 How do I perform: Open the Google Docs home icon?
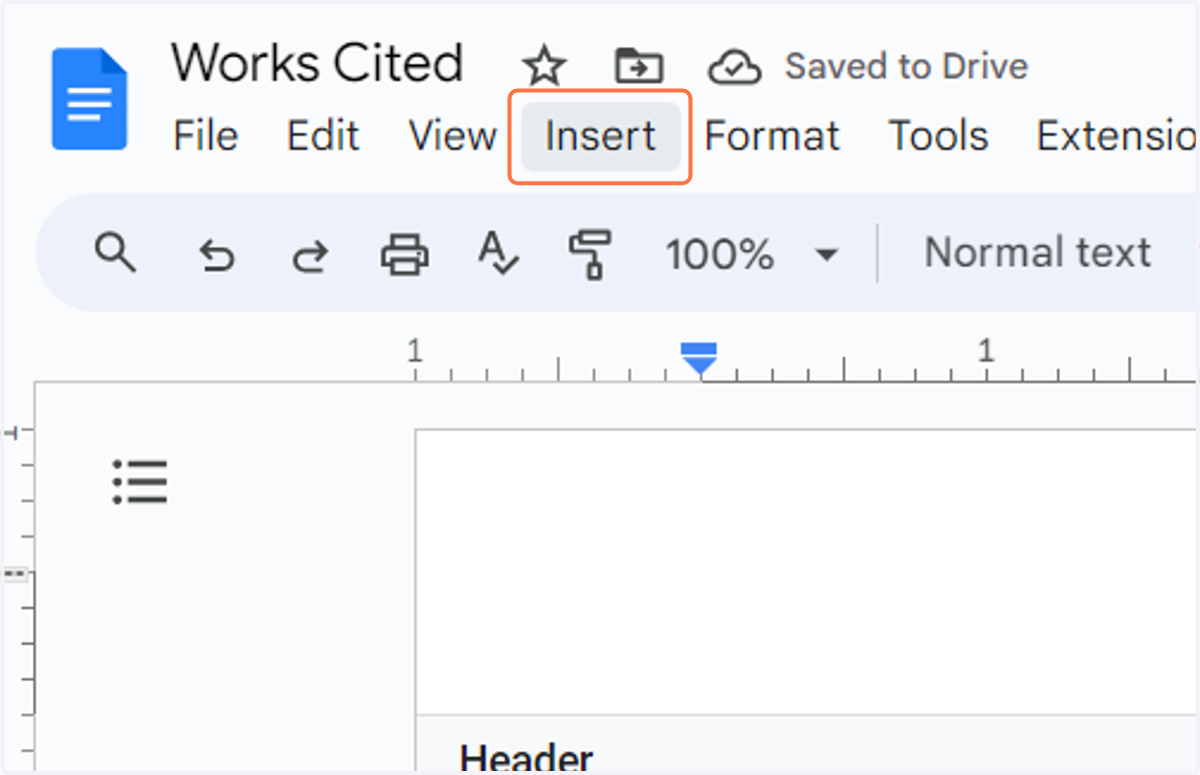(90, 99)
